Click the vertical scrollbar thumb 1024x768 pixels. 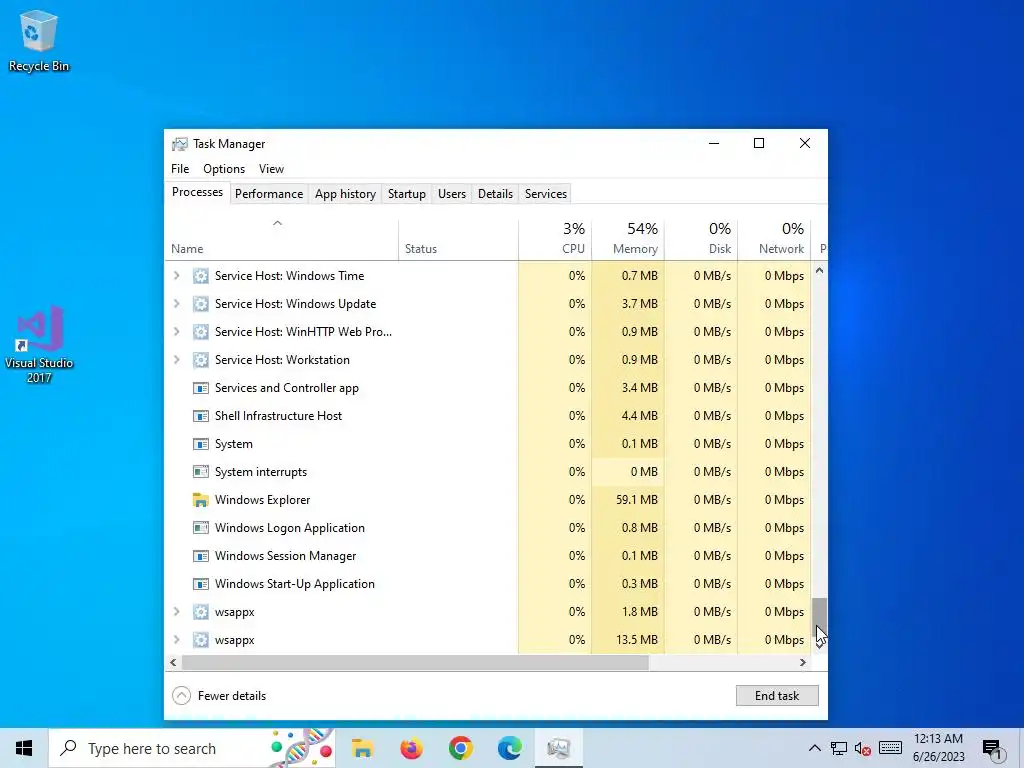819,616
